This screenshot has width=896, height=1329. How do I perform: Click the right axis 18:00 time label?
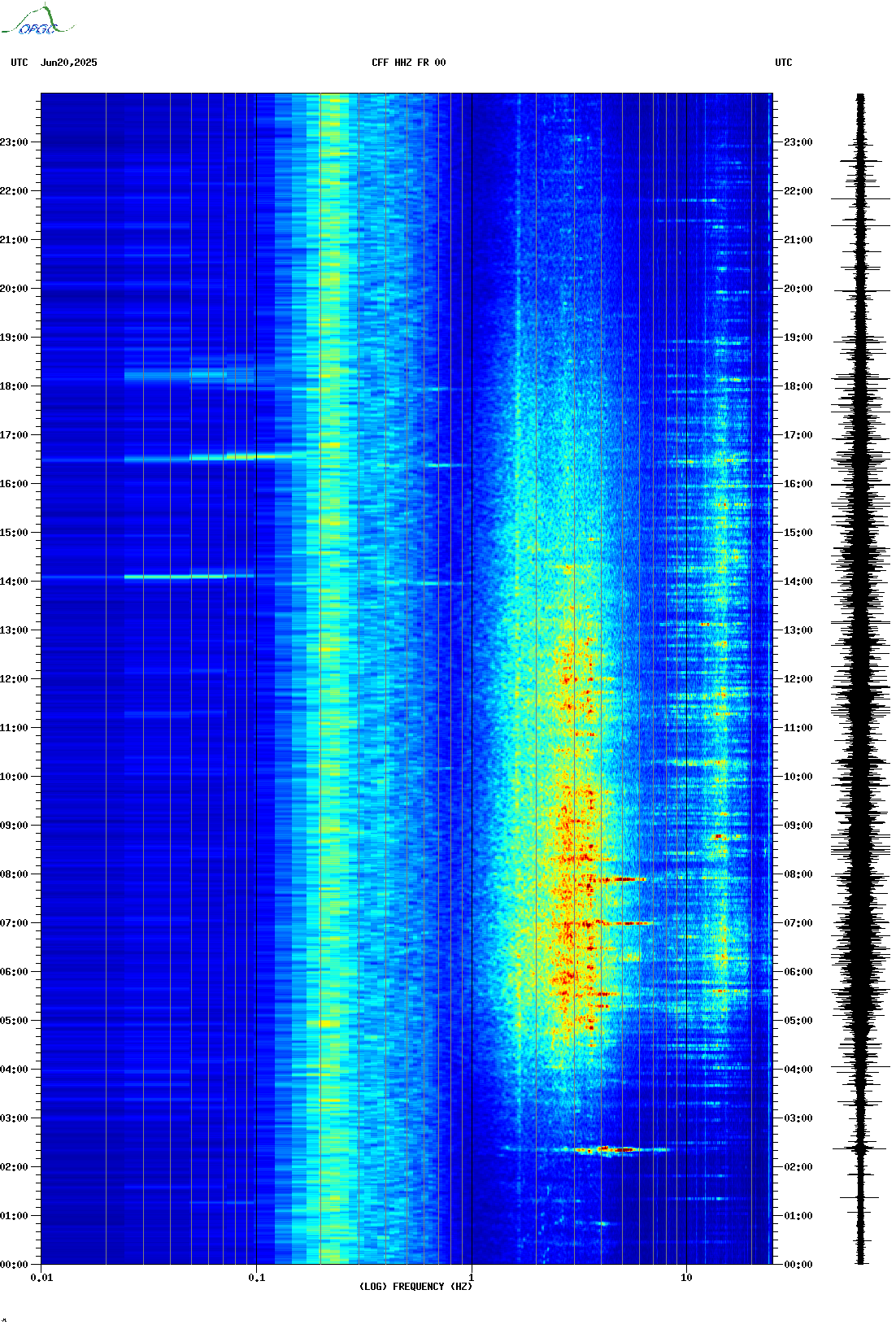[x=798, y=386]
